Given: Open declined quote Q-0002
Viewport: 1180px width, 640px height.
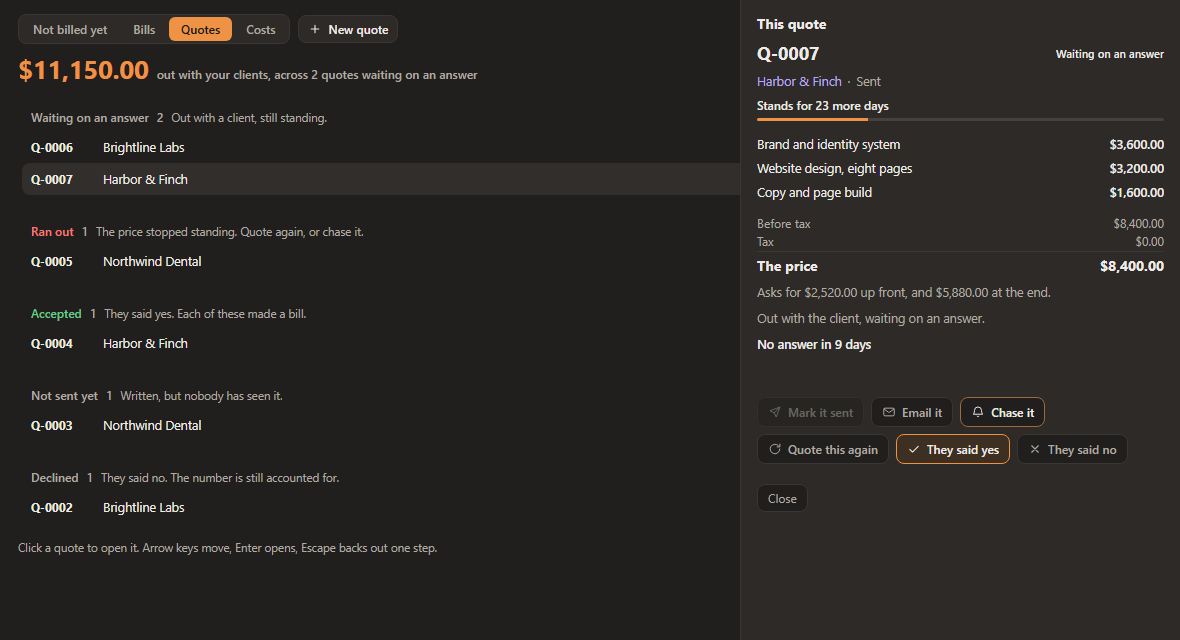Looking at the screenshot, I should coord(381,507).
